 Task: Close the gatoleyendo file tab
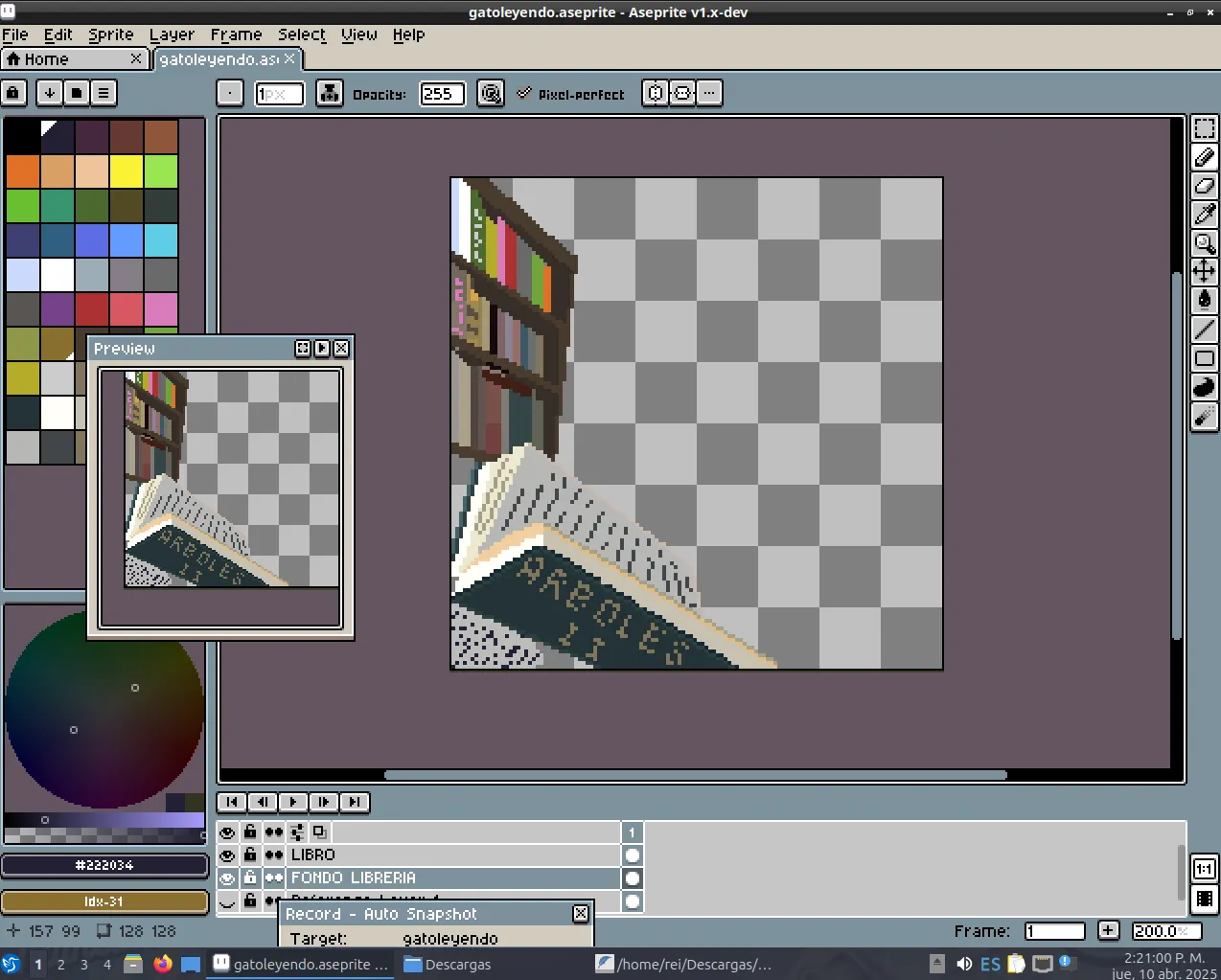(x=289, y=58)
